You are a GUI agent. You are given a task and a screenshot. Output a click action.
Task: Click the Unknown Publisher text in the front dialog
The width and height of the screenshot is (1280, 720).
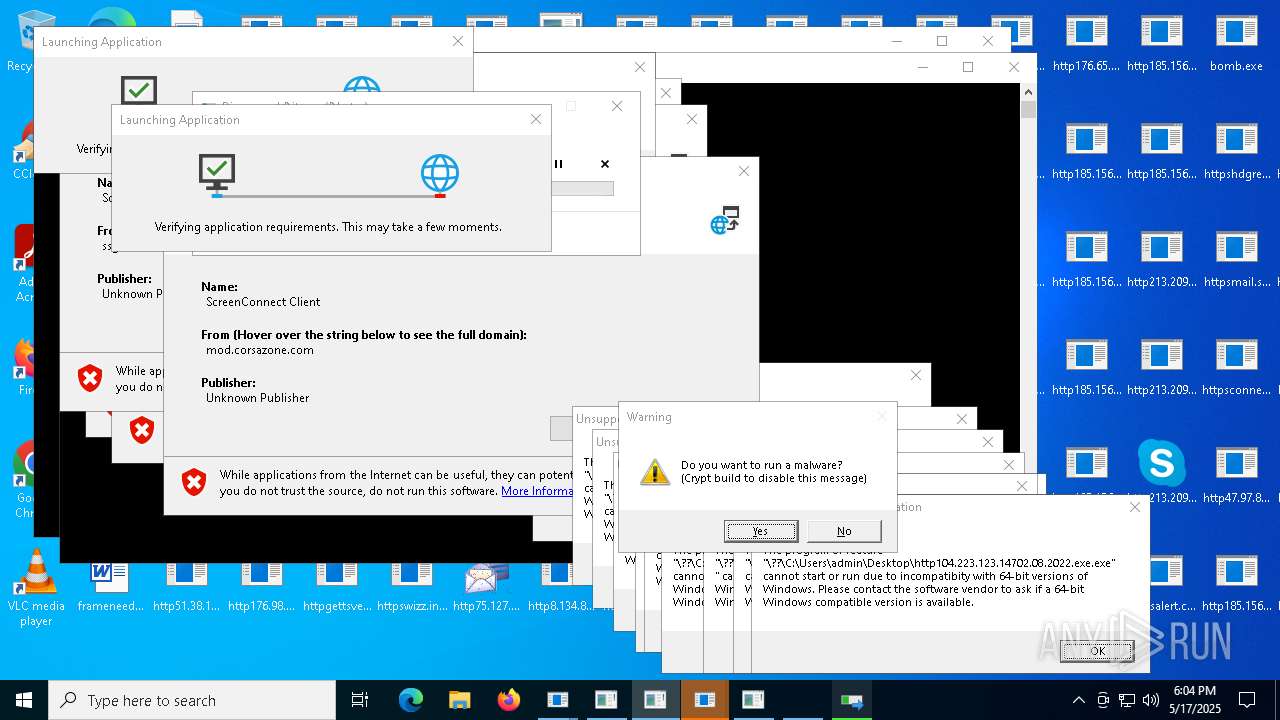(258, 398)
